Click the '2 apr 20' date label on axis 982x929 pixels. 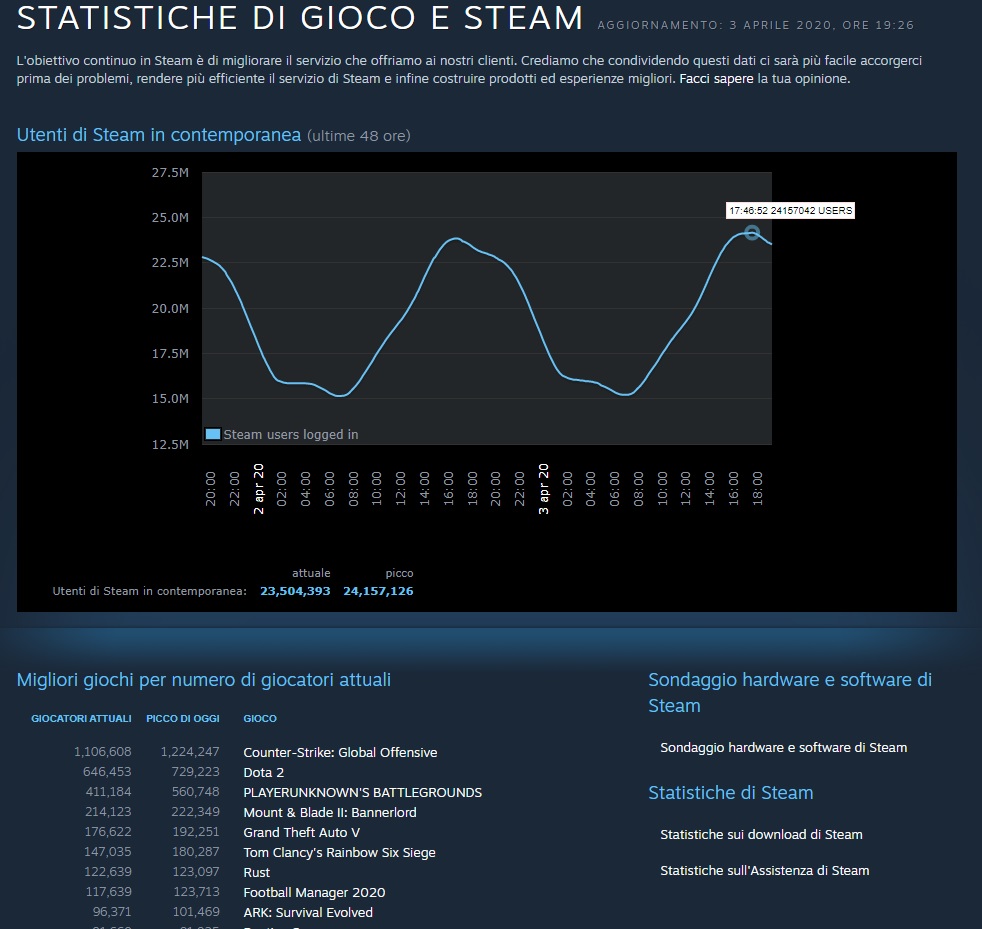[259, 489]
